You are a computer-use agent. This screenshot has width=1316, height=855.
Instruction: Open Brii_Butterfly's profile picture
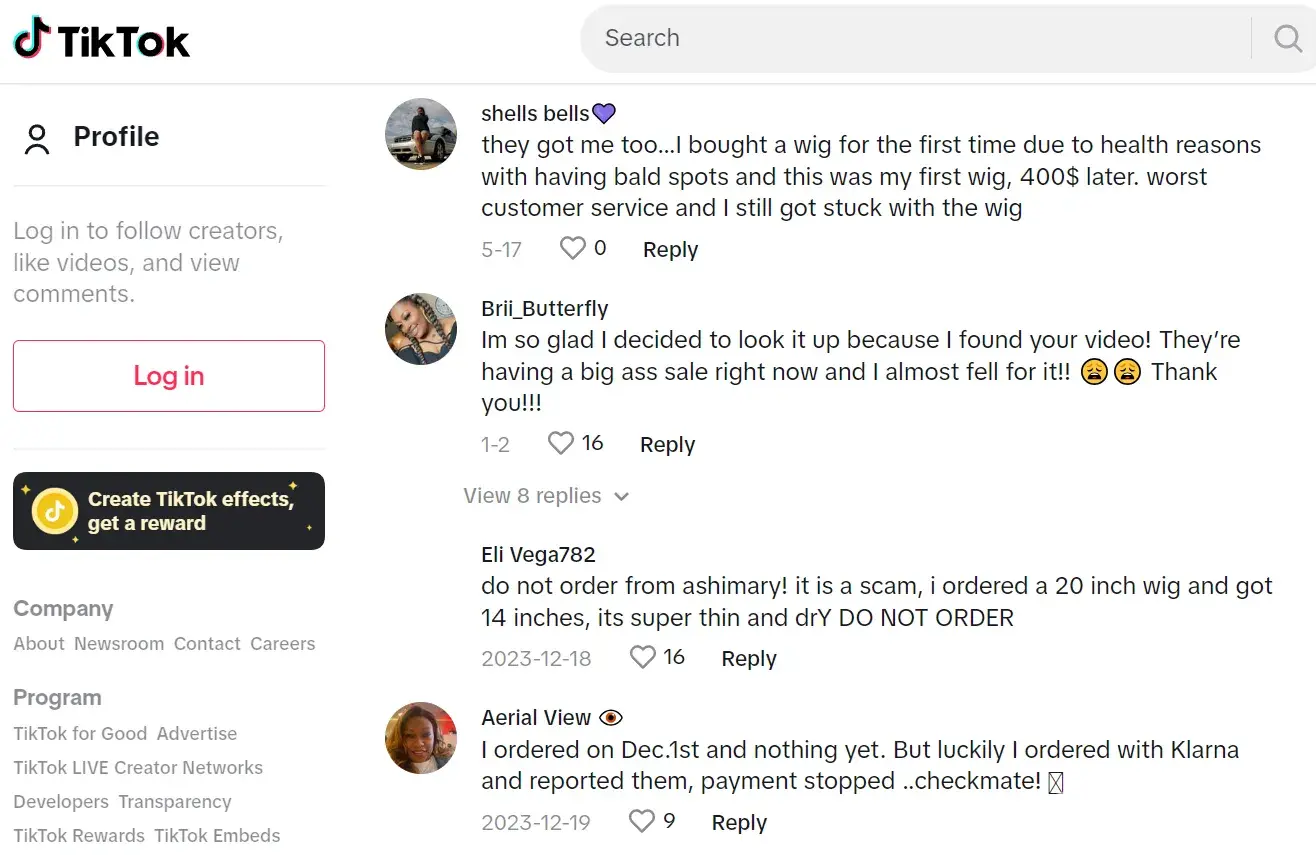coord(421,329)
